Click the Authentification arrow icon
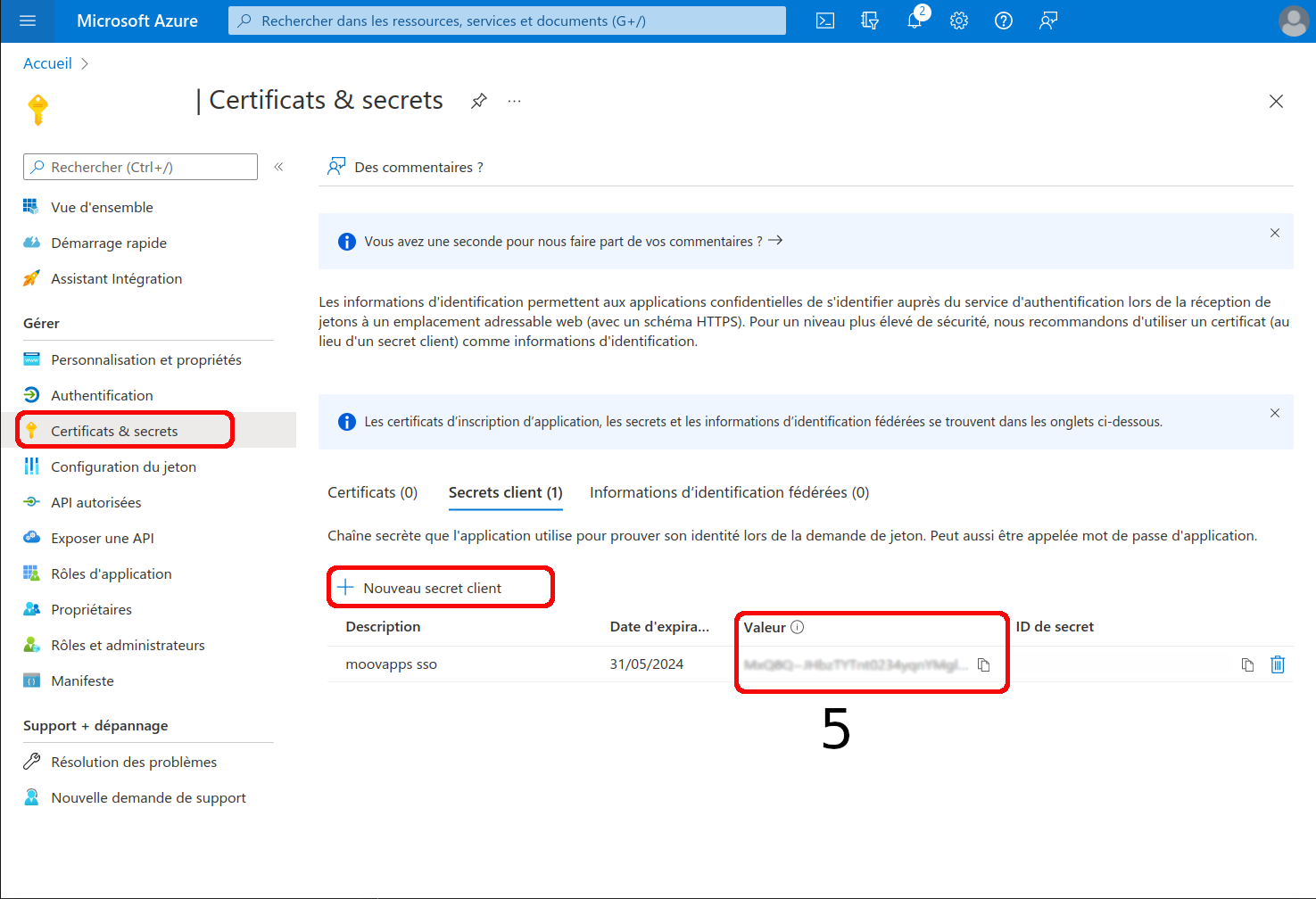The width and height of the screenshot is (1316, 899). click(31, 395)
